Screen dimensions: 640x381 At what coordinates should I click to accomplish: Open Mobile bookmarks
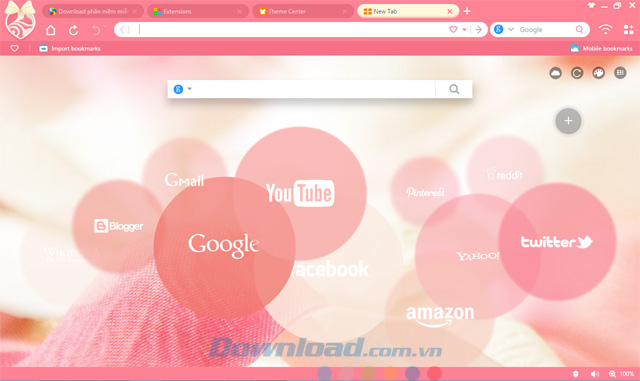point(602,48)
